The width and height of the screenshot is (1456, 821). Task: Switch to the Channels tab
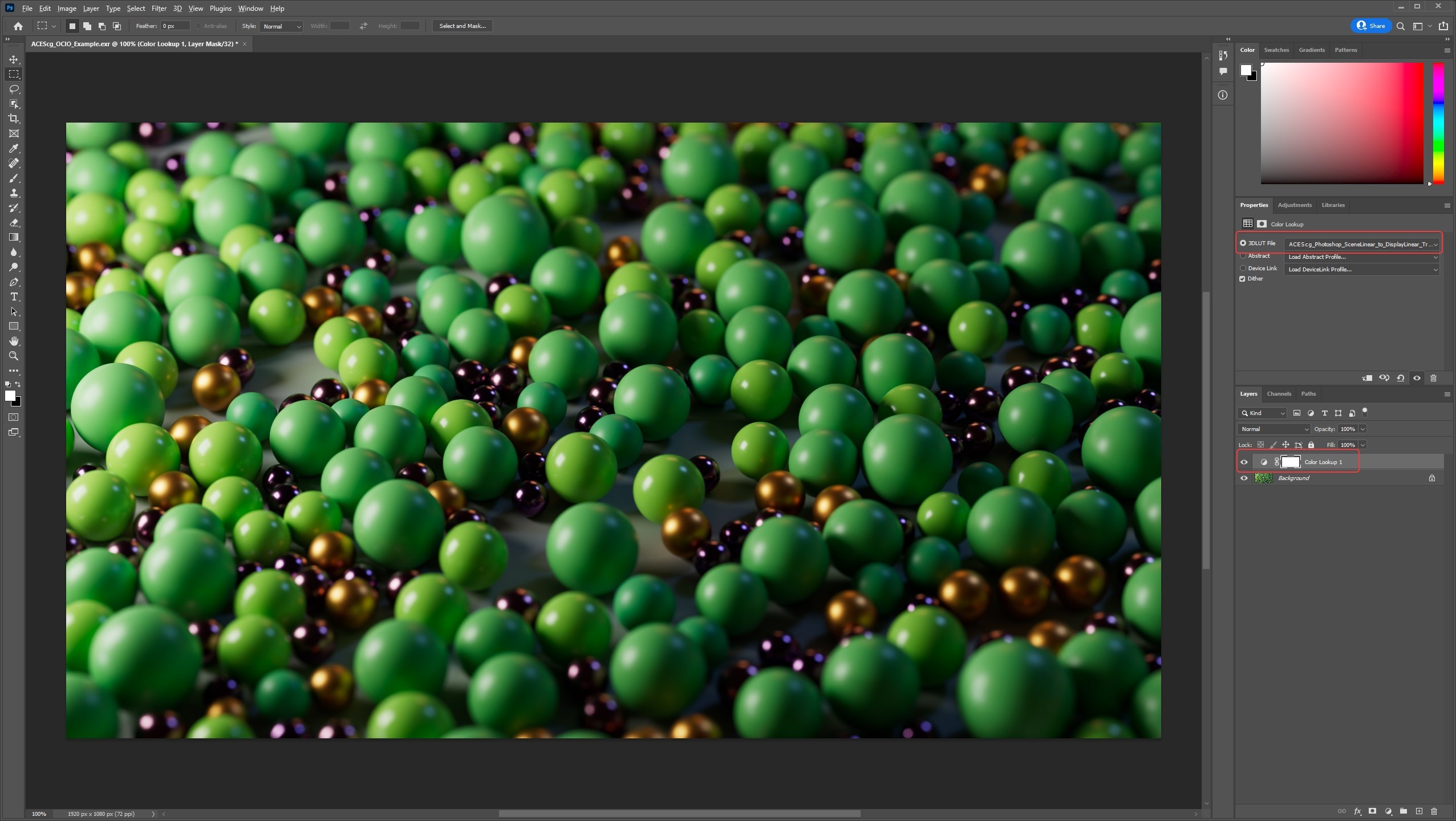pos(1279,393)
